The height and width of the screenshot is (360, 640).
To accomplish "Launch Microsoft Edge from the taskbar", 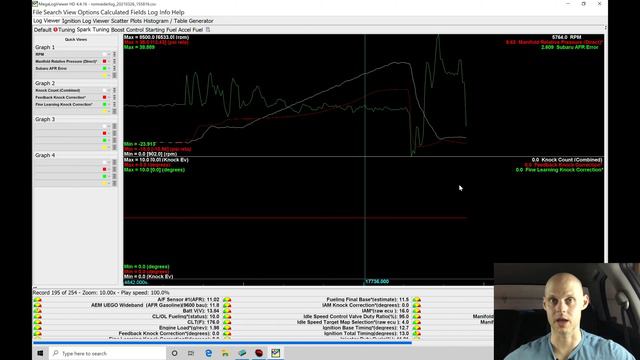I will coord(209,353).
